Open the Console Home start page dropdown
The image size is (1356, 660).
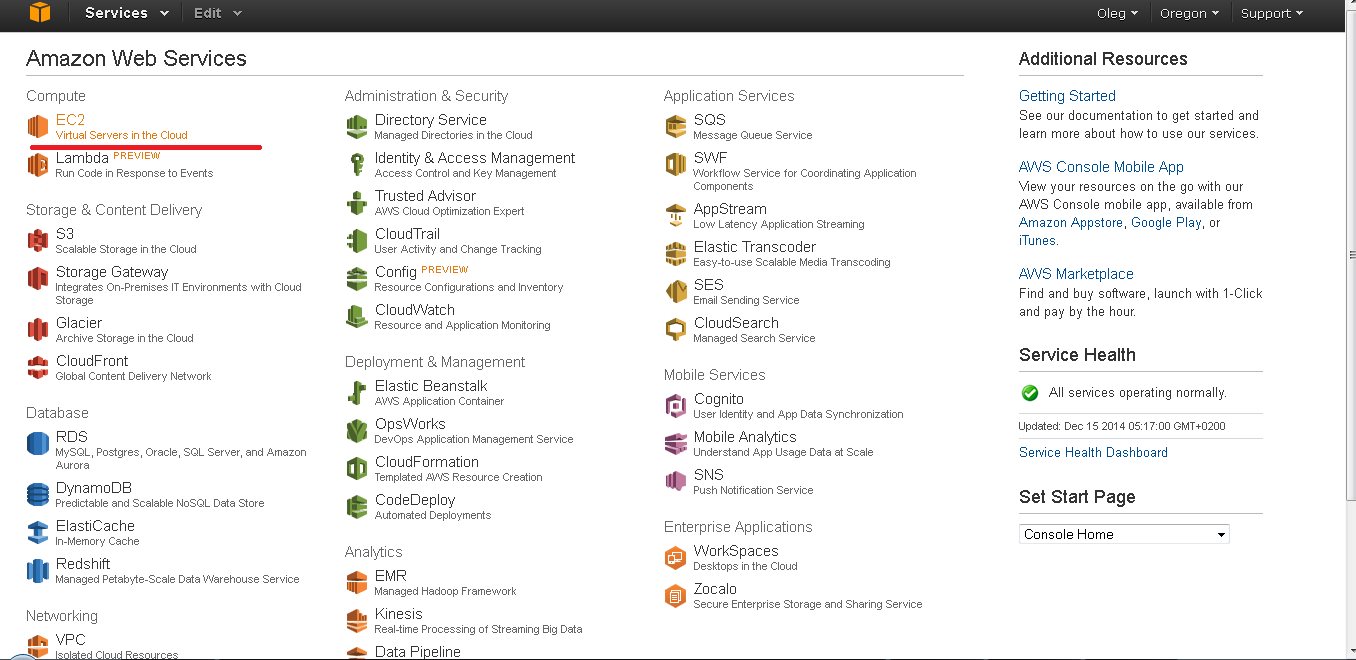[x=1124, y=534]
